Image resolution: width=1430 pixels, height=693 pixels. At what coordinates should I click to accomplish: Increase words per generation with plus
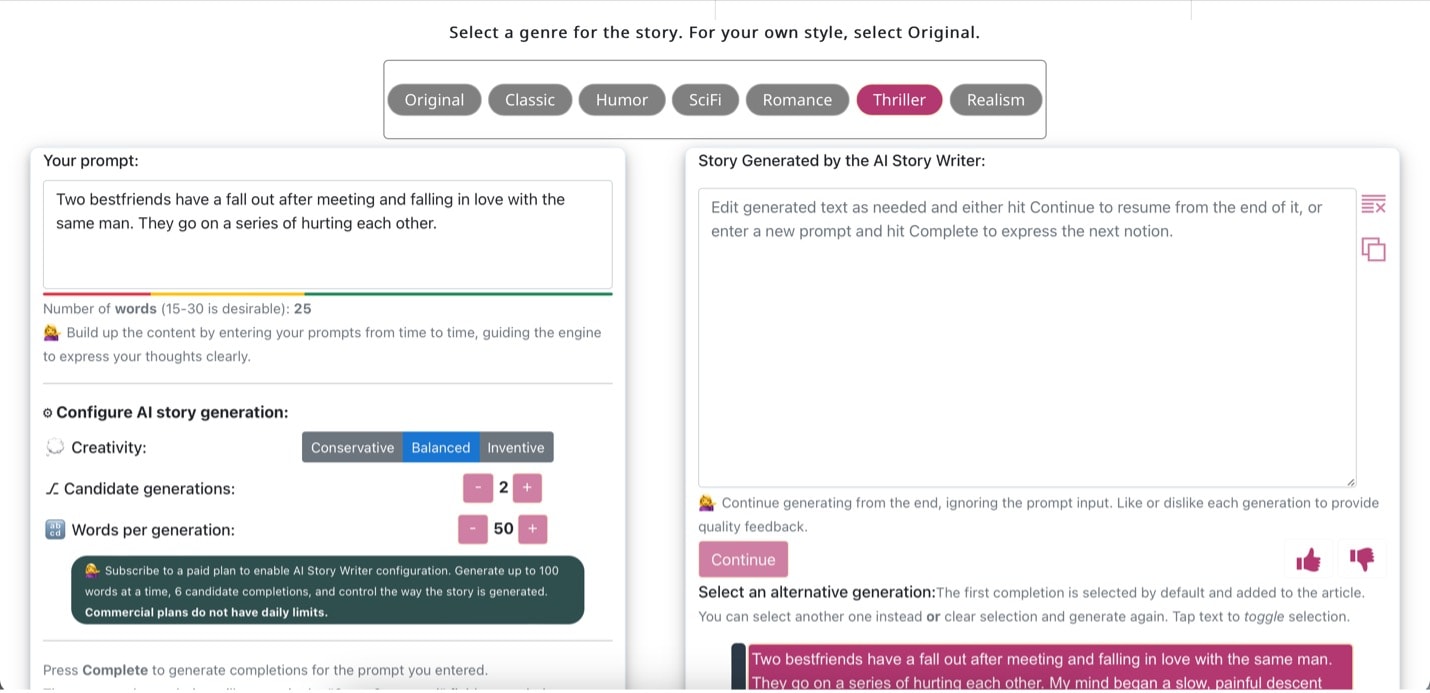[x=532, y=529]
